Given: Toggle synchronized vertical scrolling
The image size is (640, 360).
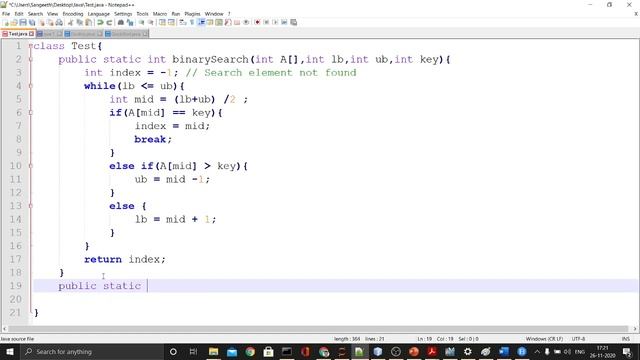Looking at the screenshot, I should [x=162, y=22].
